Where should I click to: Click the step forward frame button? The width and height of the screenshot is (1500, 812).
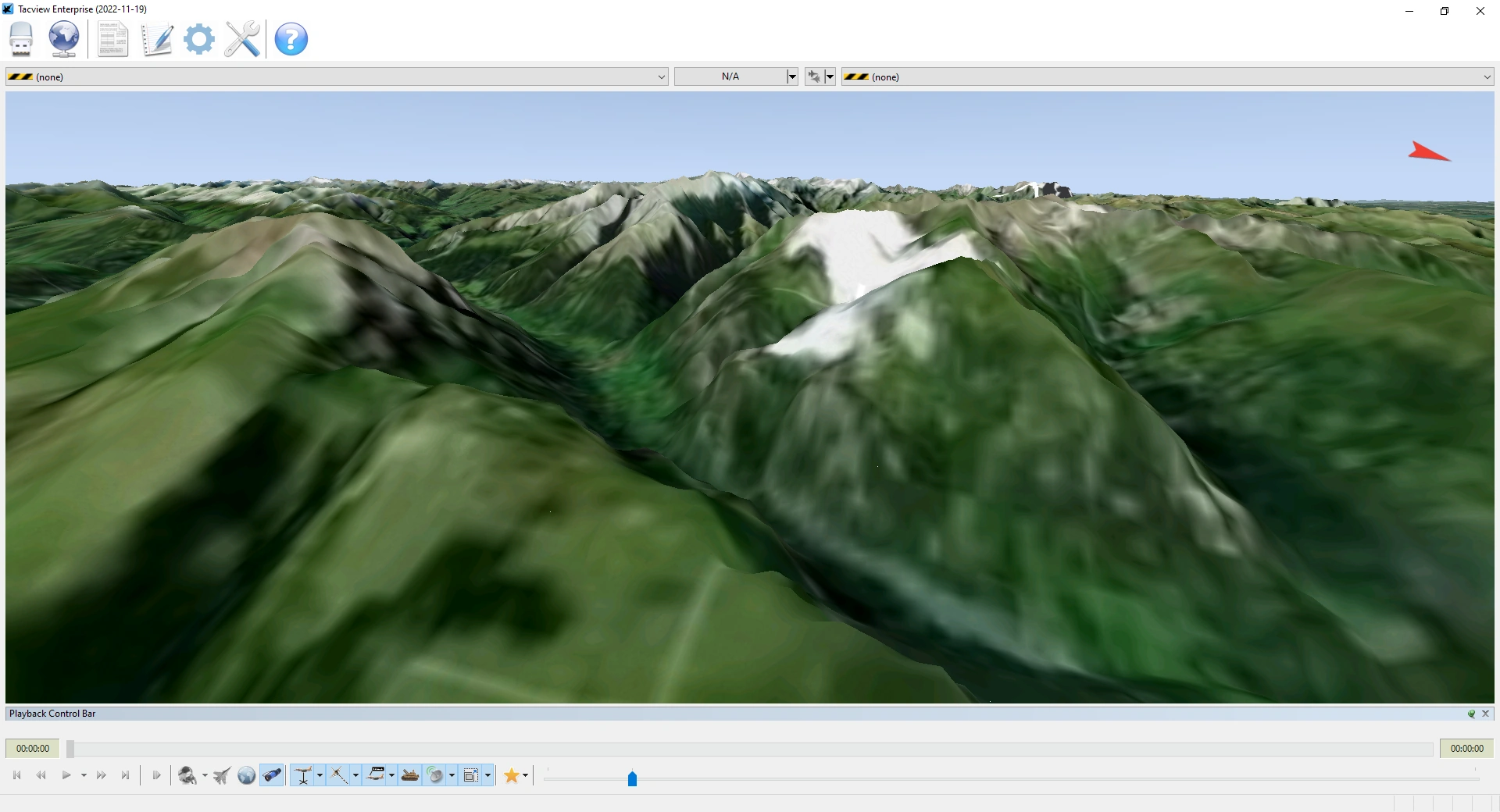[x=156, y=775]
